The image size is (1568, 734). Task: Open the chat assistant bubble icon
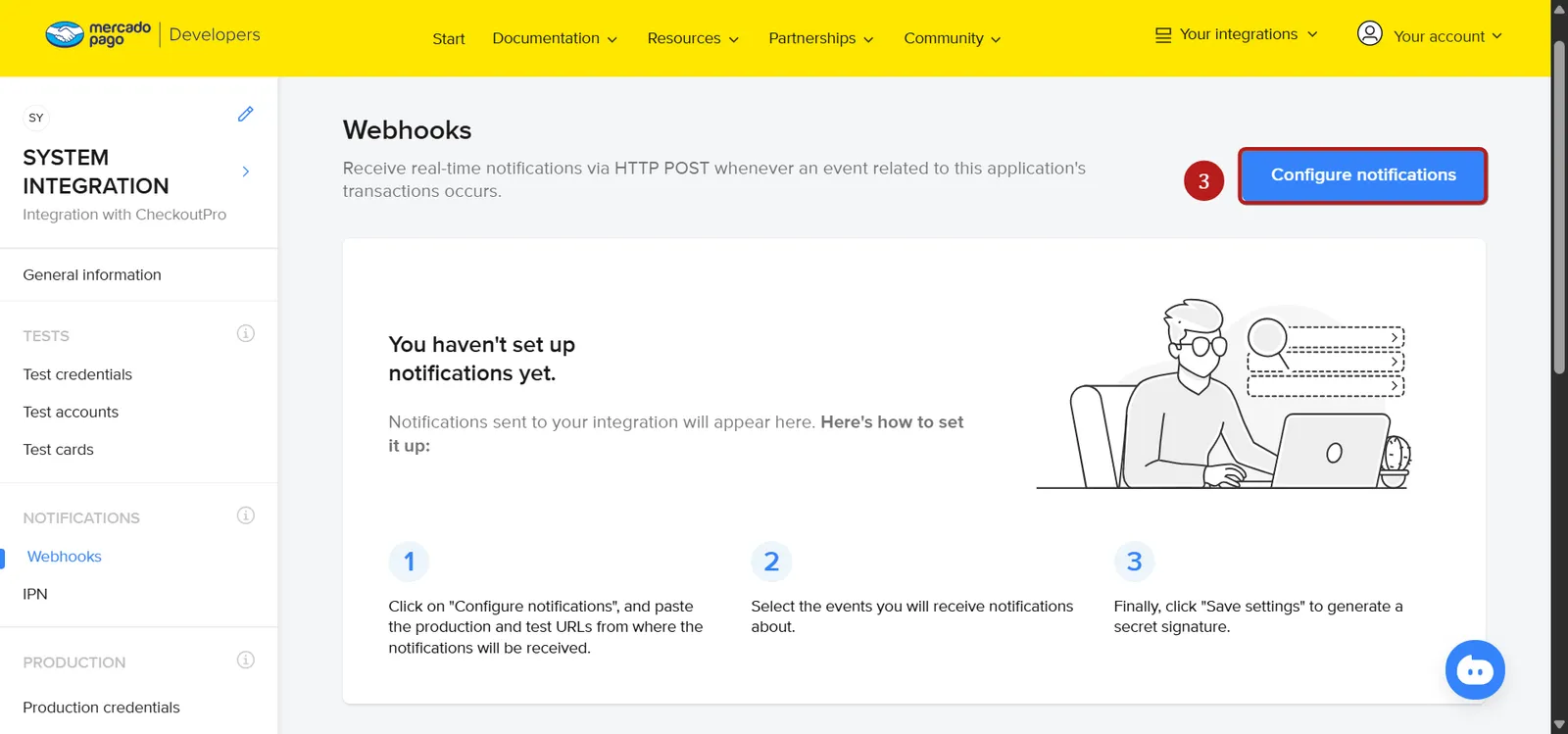click(1475, 670)
